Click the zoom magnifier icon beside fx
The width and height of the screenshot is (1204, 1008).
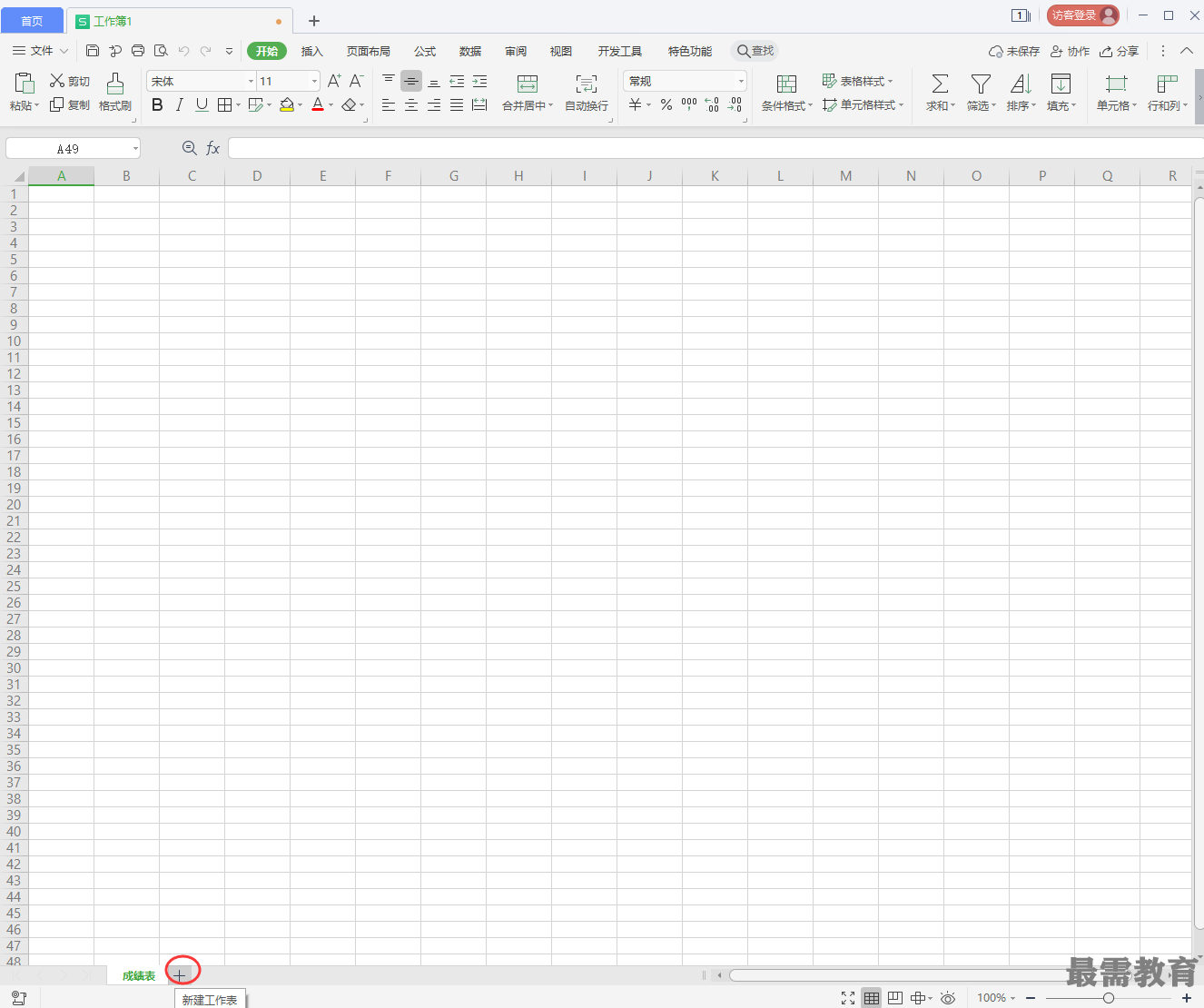(190, 148)
